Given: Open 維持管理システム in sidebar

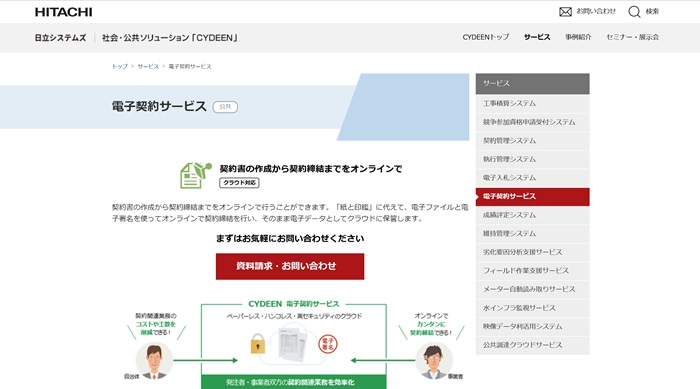Looking at the screenshot, I should [533, 234].
